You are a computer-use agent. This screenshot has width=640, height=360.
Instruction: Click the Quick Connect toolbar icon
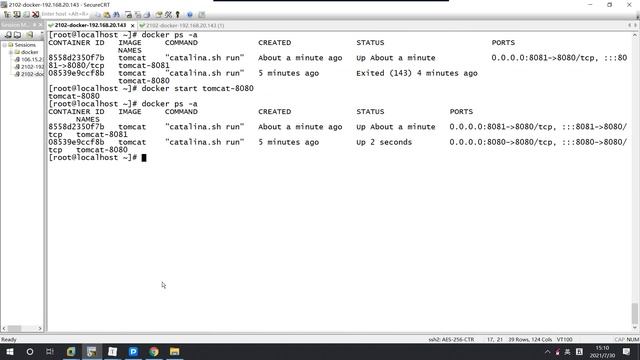[17, 14]
